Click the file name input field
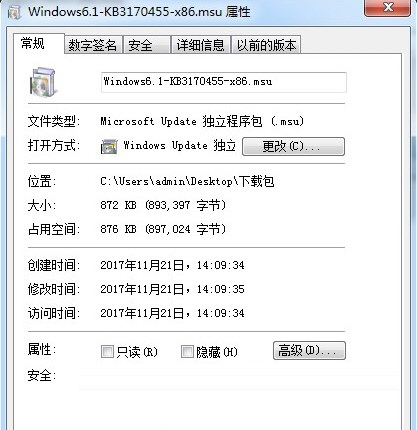417x430 pixels. (x=224, y=82)
